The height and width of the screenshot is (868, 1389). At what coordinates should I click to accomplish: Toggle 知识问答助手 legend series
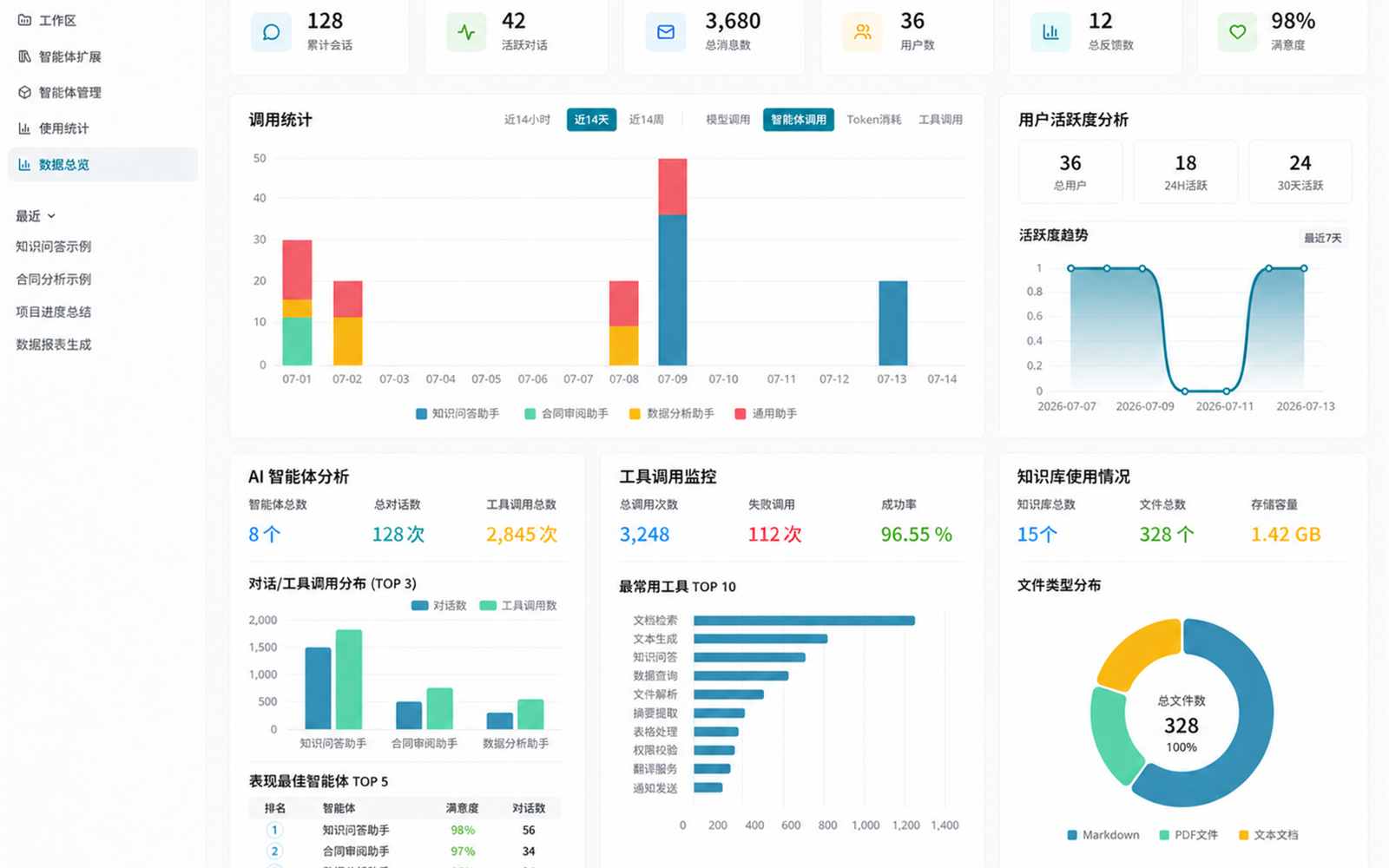pos(458,414)
